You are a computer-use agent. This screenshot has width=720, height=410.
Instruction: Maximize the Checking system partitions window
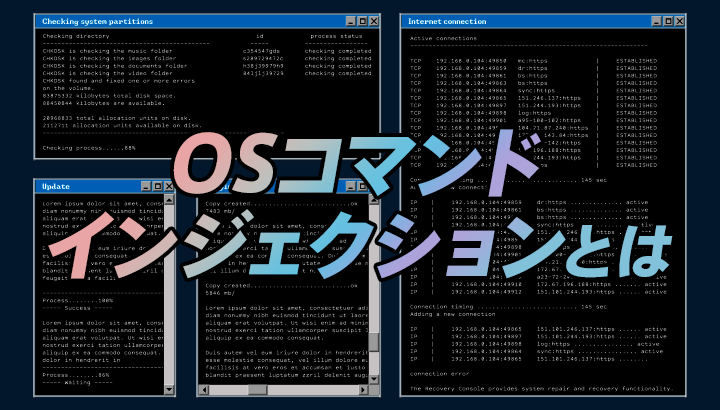point(362,21)
